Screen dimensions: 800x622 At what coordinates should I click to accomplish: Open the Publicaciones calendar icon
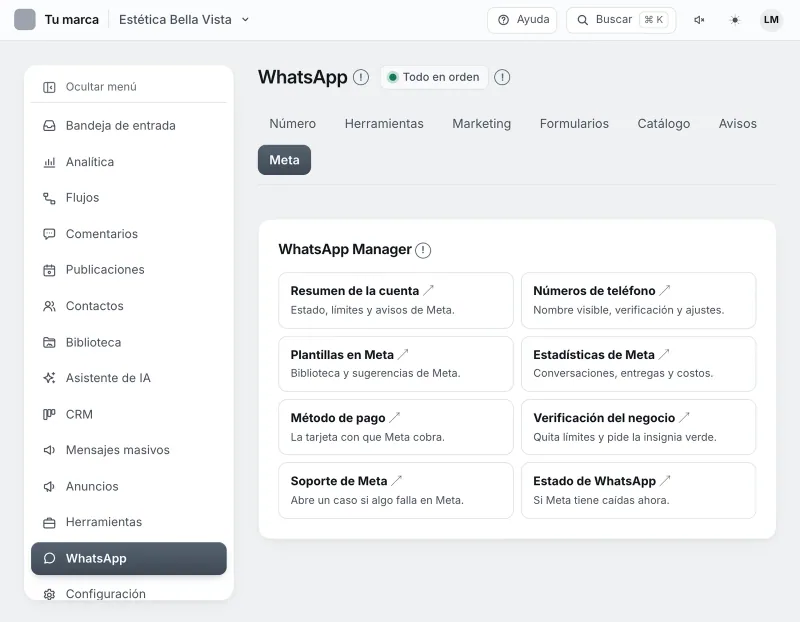[x=49, y=270]
